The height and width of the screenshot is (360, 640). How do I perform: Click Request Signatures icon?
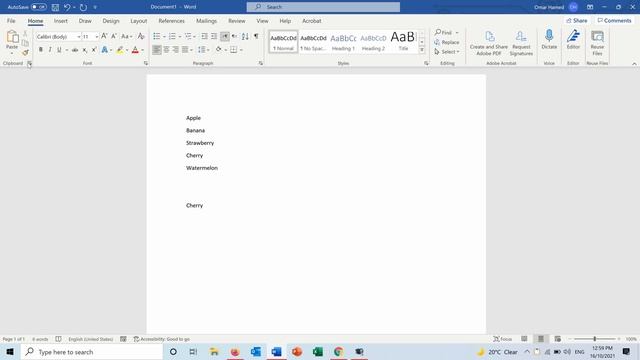[x=521, y=42]
